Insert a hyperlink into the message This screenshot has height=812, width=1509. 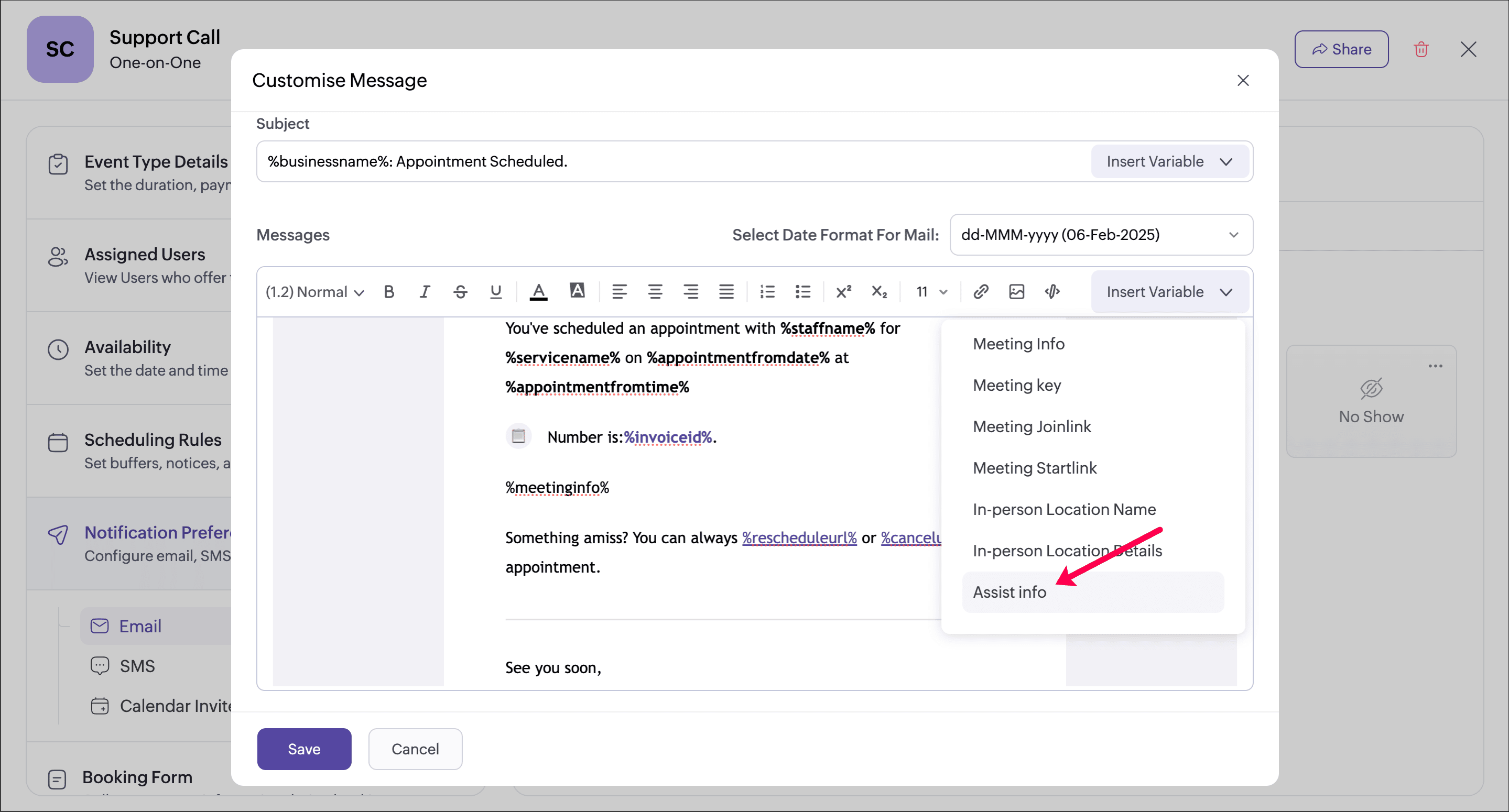pyautogui.click(x=981, y=292)
